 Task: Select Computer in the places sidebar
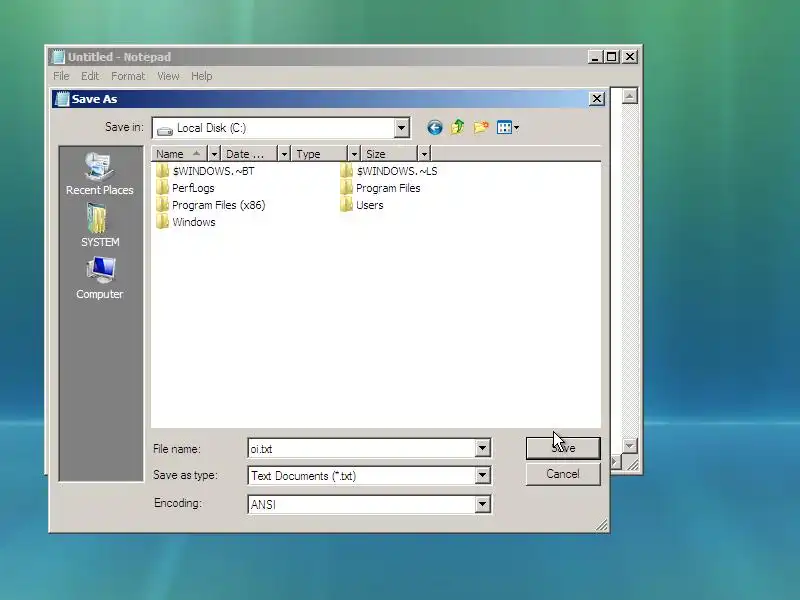(99, 278)
